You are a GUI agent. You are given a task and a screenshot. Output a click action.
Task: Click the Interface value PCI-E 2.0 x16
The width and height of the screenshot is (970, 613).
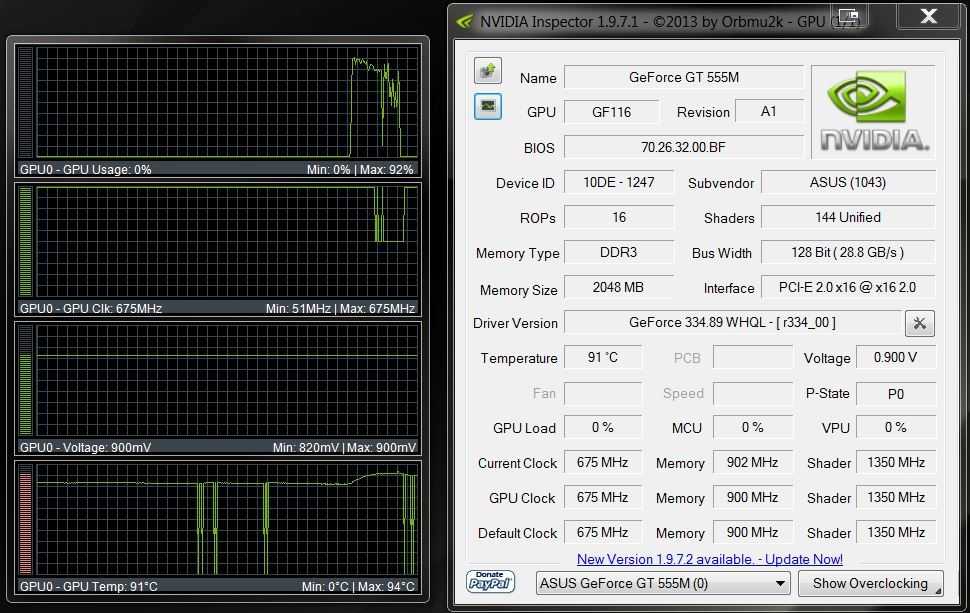(848, 287)
